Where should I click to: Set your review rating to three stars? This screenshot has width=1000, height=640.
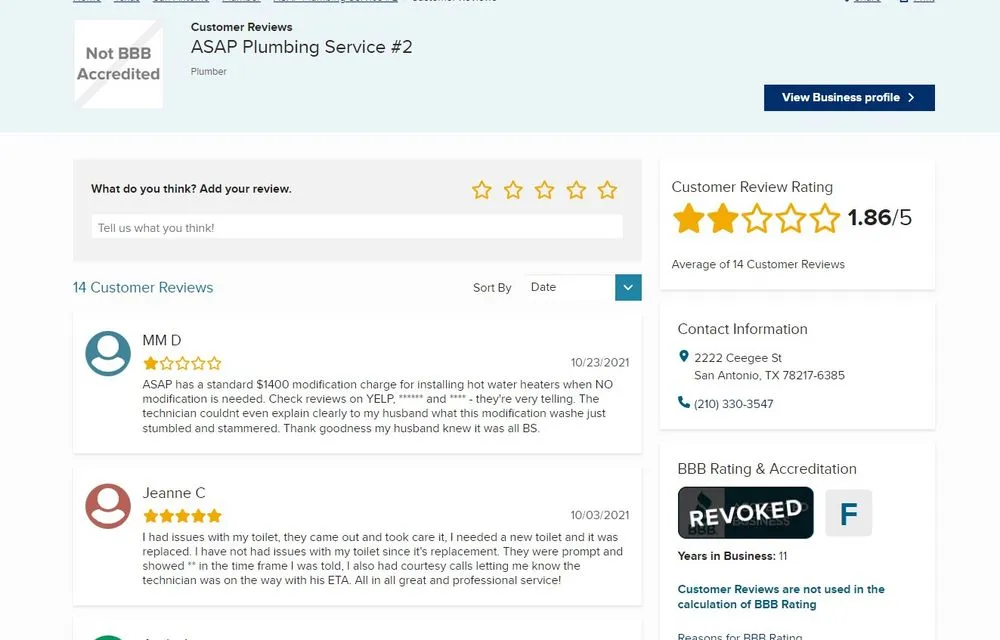coord(545,189)
